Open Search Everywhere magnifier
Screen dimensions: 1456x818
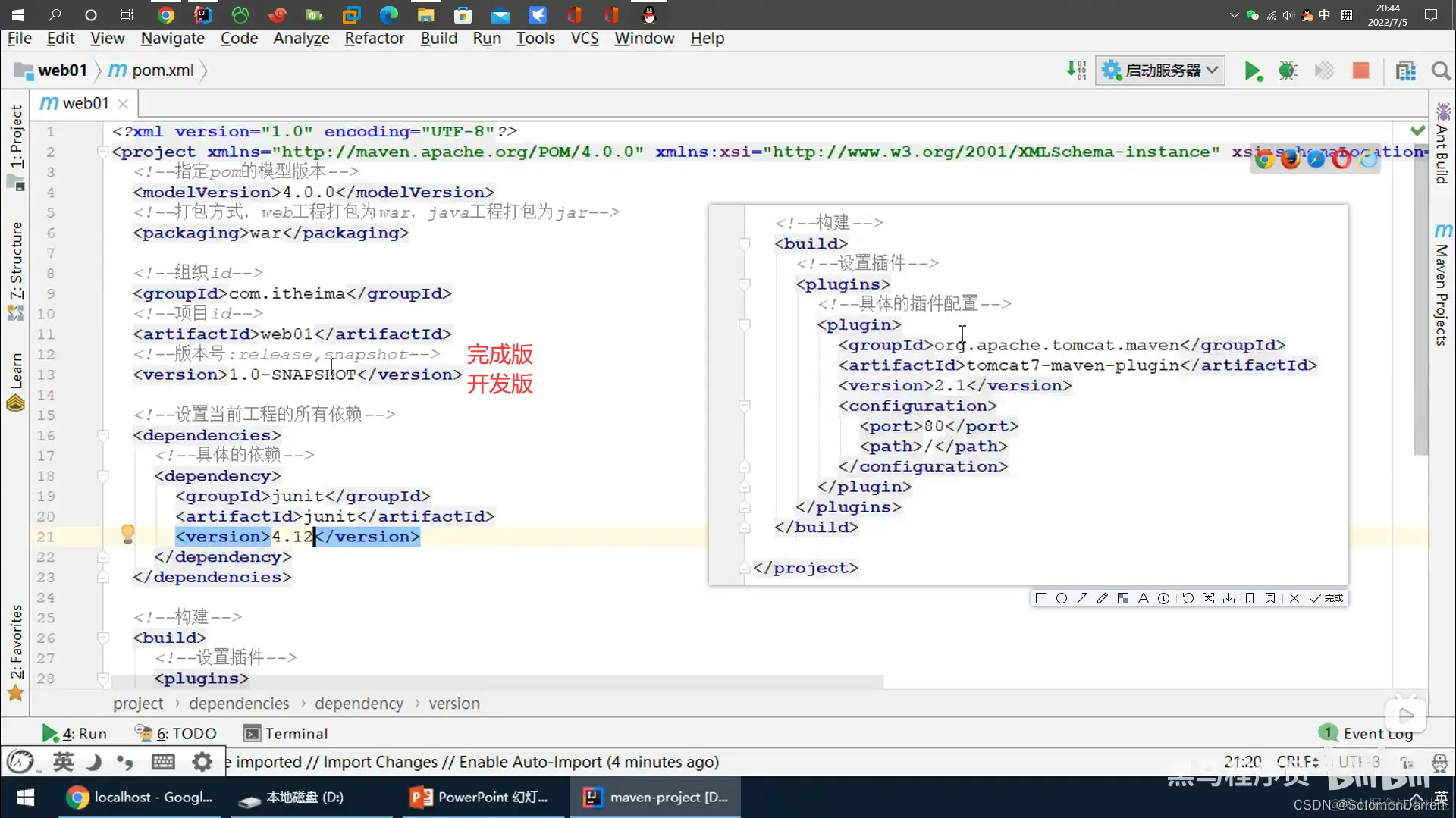point(1441,71)
